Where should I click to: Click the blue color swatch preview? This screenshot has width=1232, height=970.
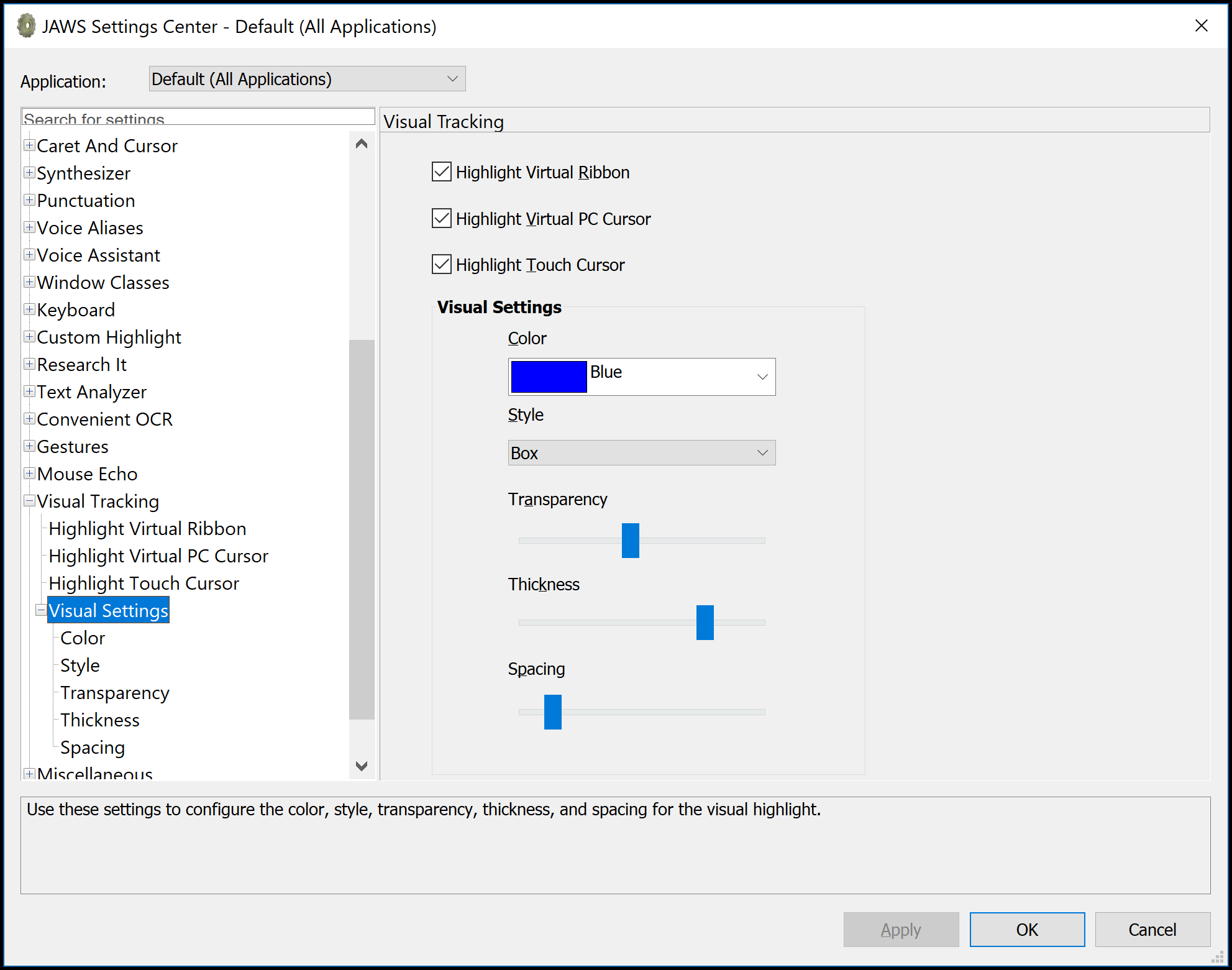click(x=549, y=377)
